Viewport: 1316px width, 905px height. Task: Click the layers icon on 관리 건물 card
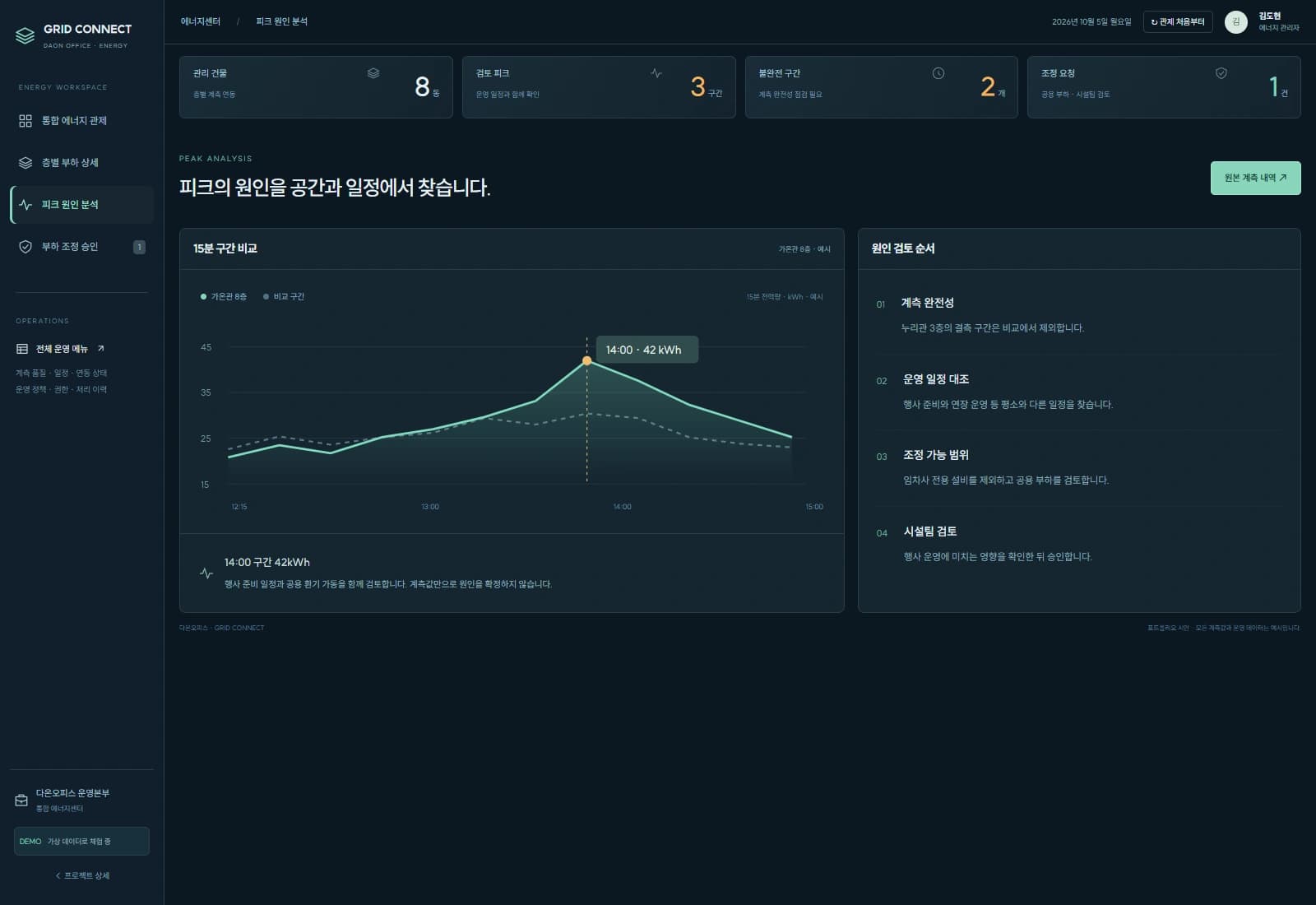[x=373, y=73]
